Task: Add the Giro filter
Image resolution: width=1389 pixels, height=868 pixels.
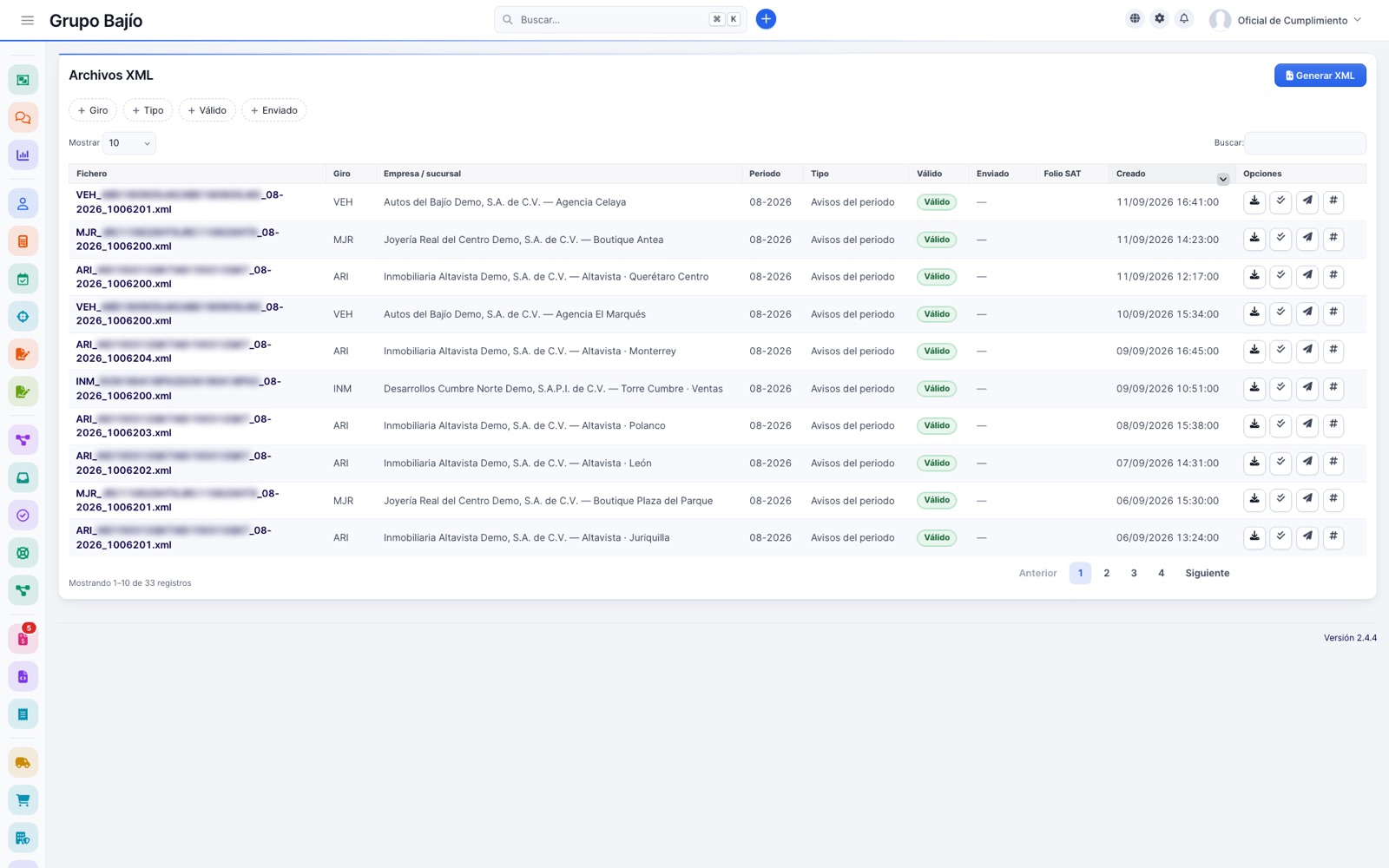Action: (93, 110)
